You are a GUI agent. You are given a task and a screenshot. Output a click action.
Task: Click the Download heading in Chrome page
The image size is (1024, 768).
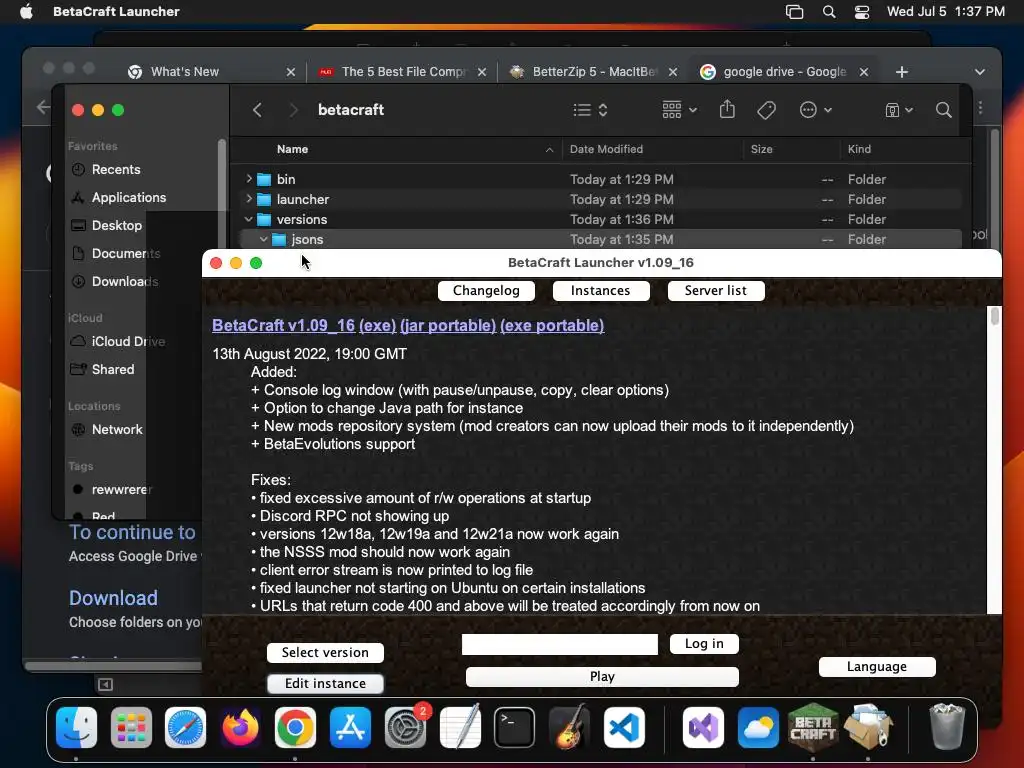113,598
